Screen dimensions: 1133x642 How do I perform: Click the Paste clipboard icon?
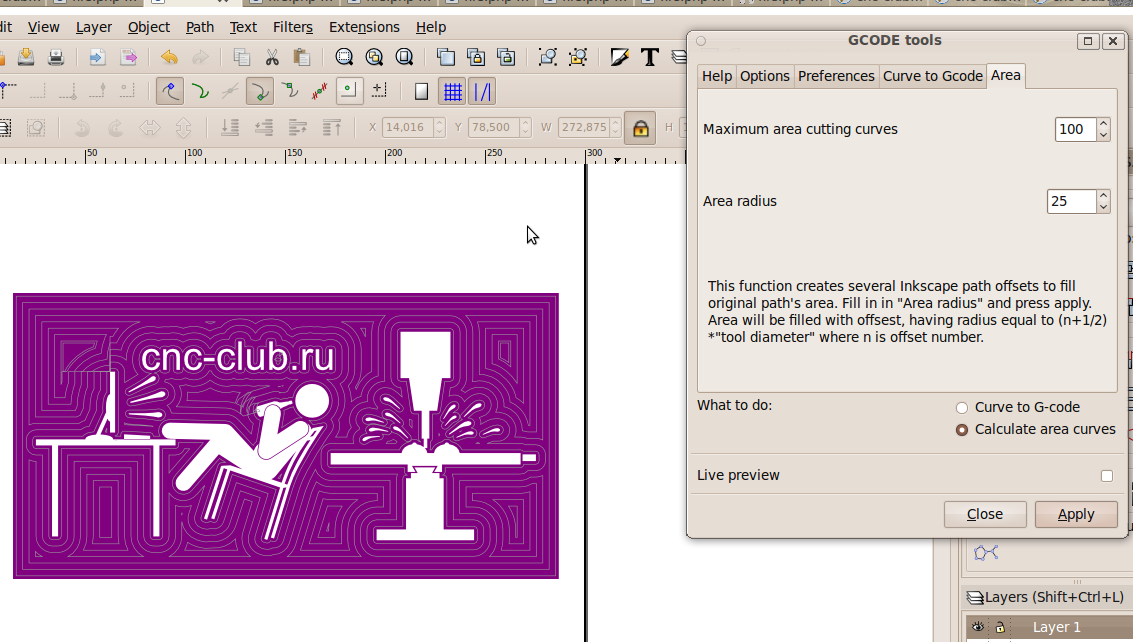click(302, 57)
